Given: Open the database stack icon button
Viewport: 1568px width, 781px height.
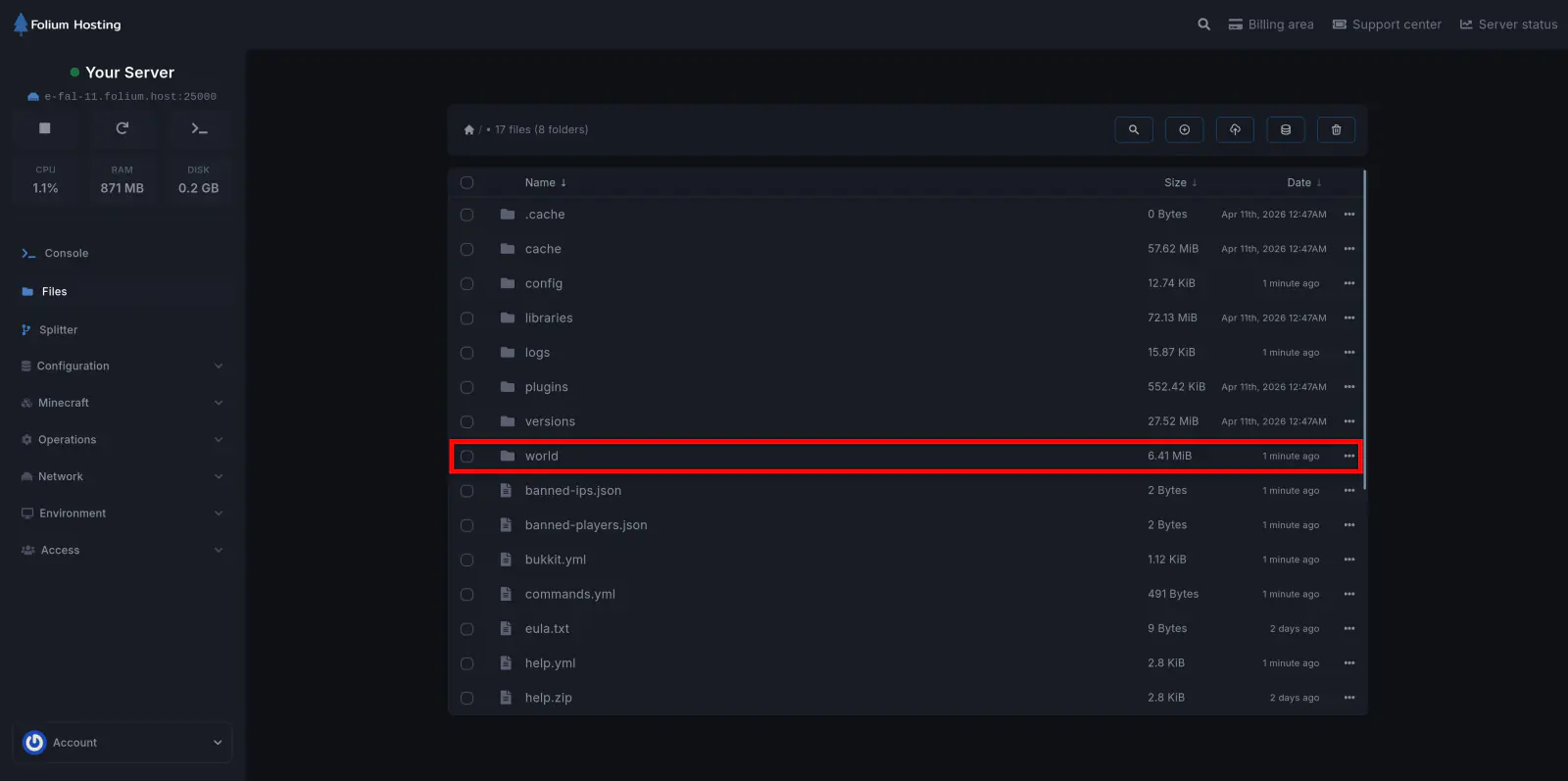Looking at the screenshot, I should [1286, 129].
